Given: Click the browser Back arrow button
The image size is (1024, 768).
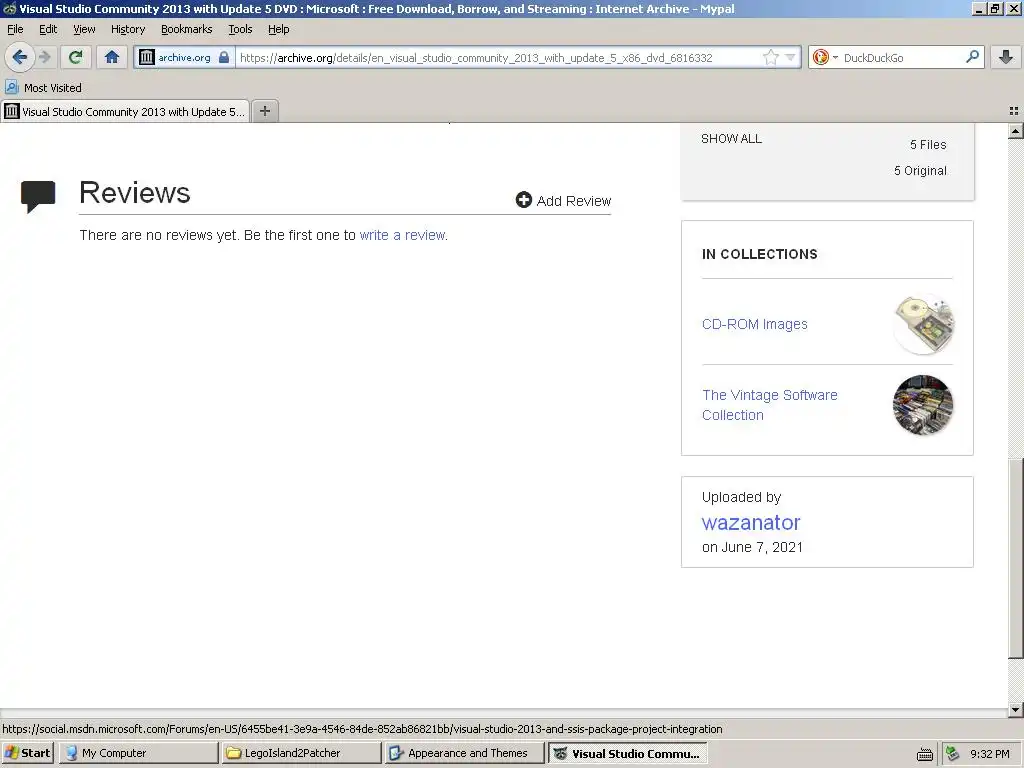Looking at the screenshot, I should (x=20, y=57).
